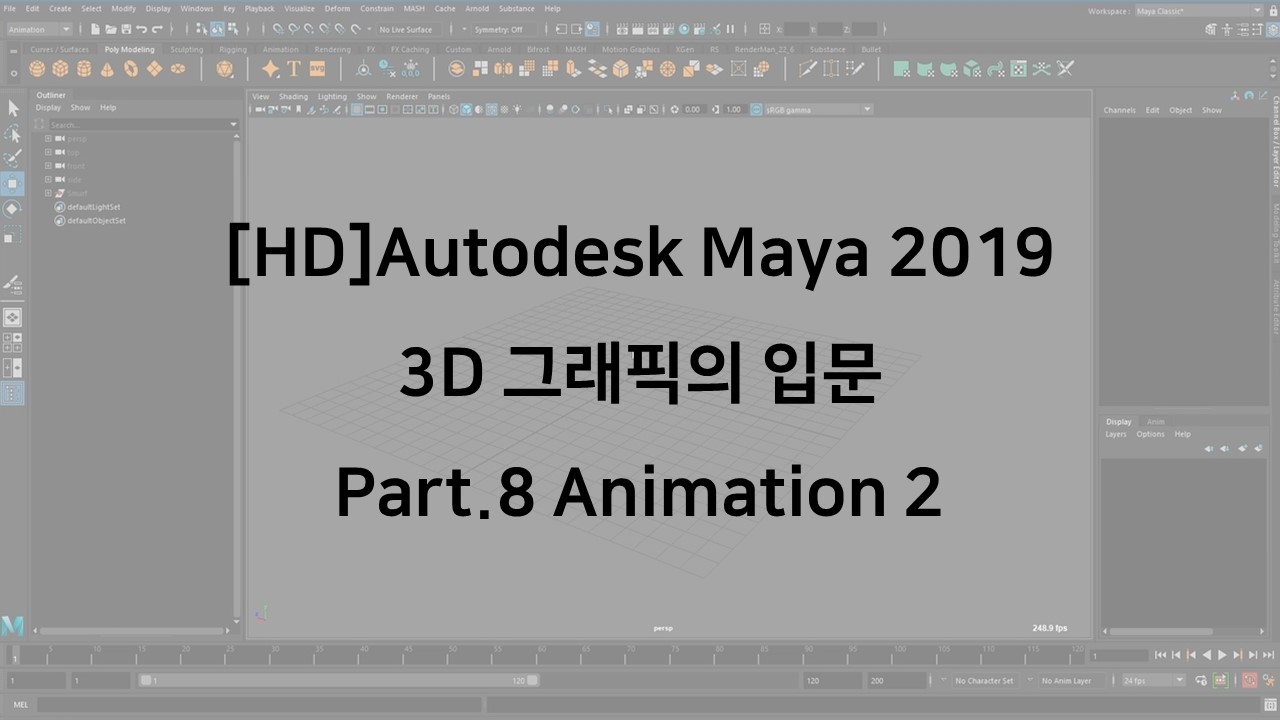Click the Go to Start of range button
1280x720 pixels.
1161,655
